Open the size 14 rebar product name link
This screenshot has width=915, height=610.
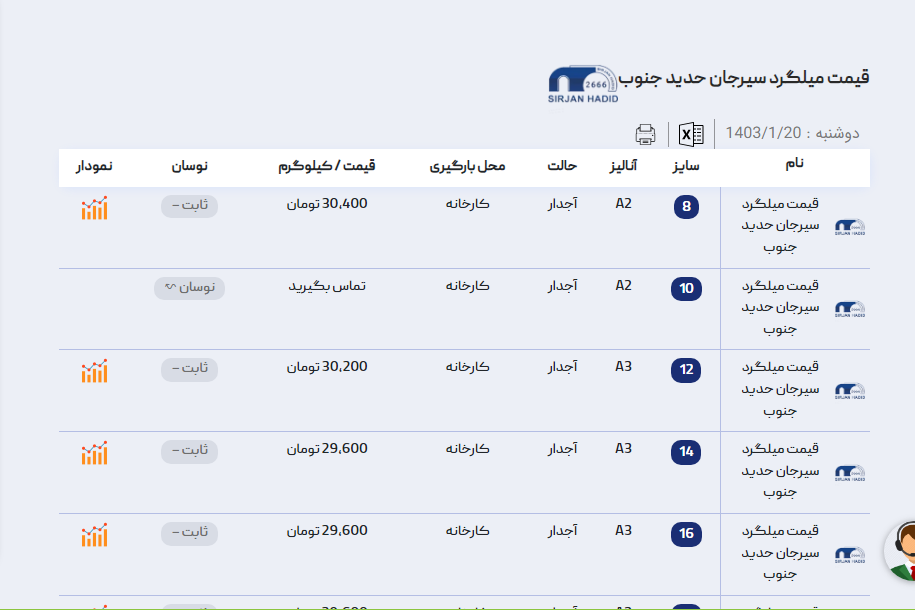(794, 470)
